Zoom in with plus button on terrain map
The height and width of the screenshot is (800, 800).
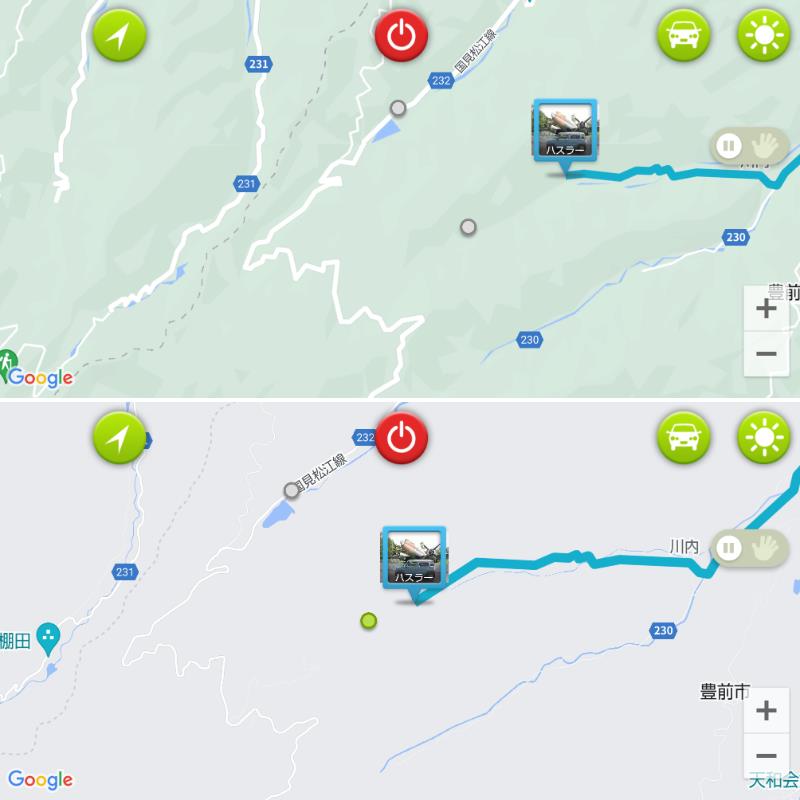click(x=766, y=308)
